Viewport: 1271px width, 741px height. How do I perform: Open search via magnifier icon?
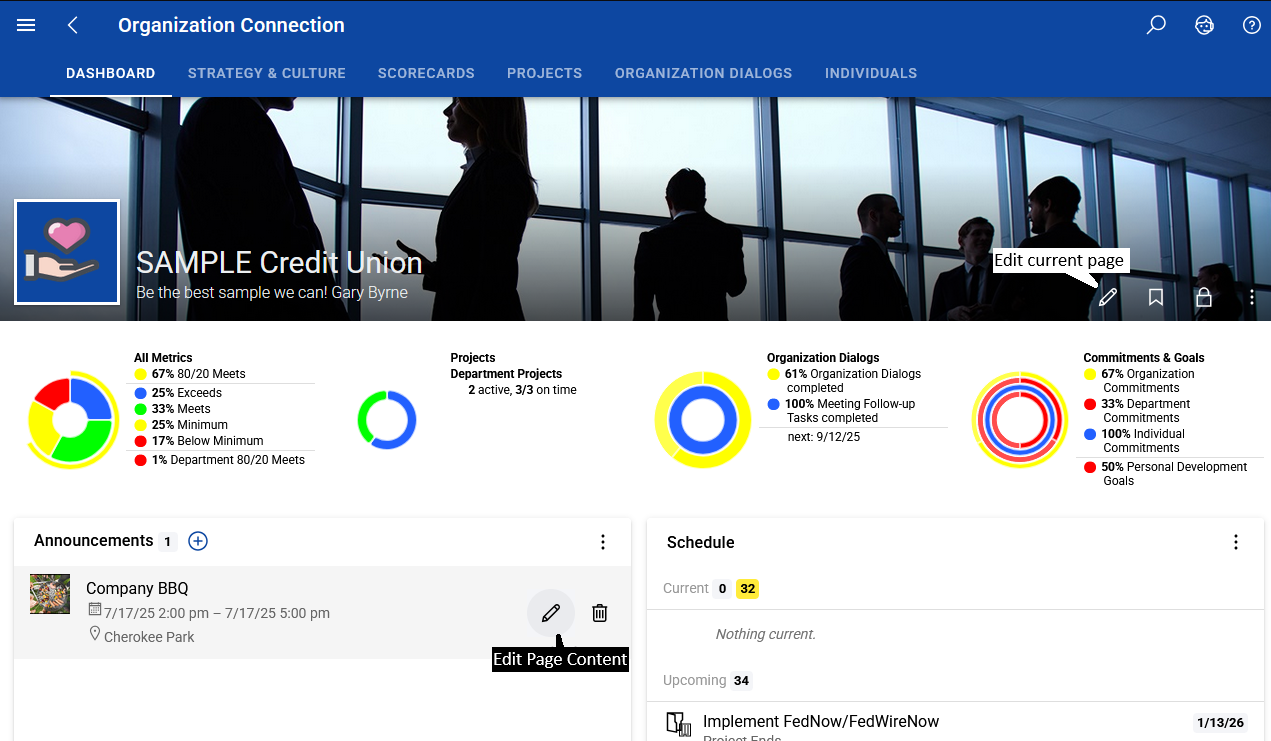pos(1156,26)
